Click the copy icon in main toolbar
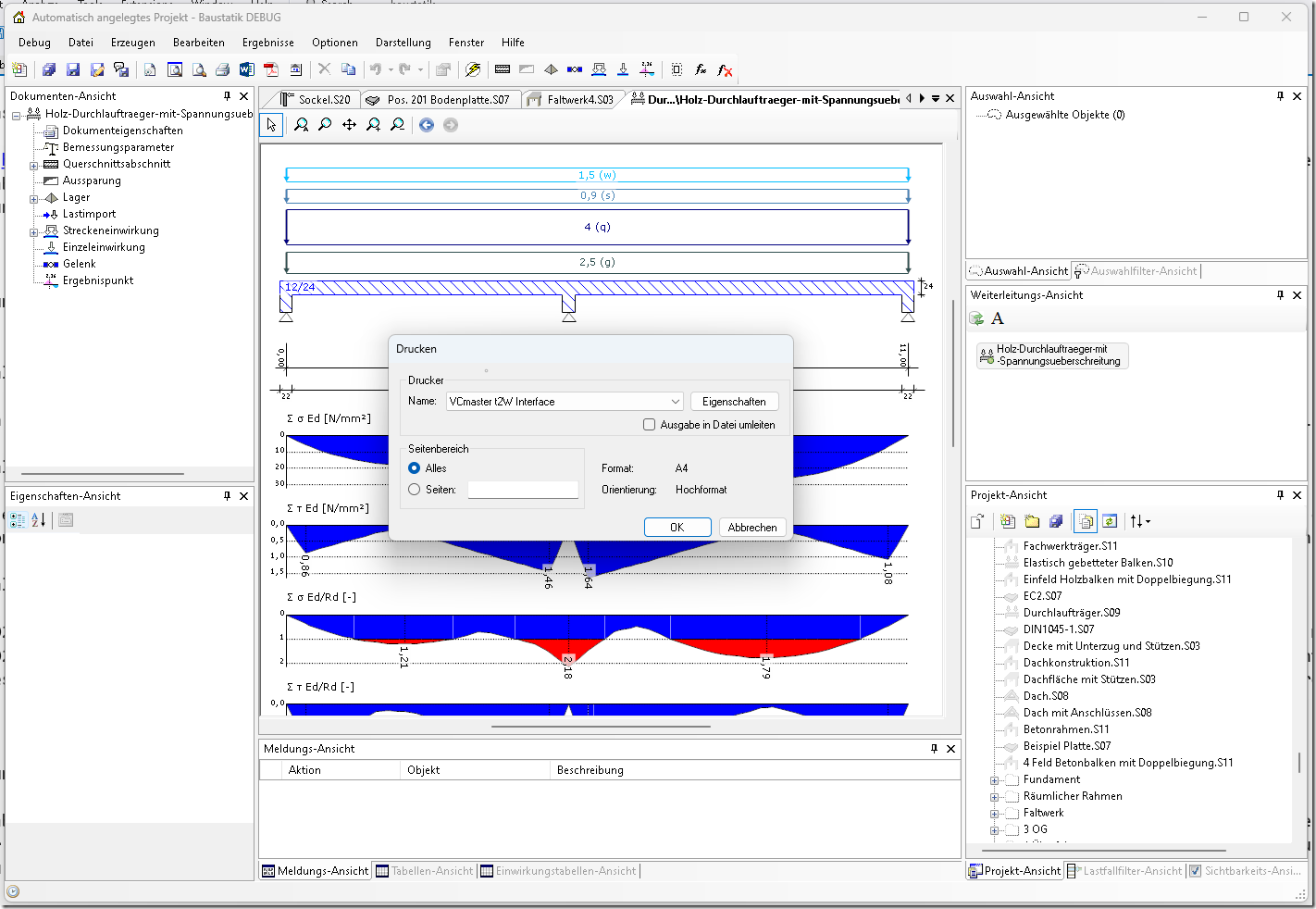The width and height of the screenshot is (1316, 909). coord(348,69)
